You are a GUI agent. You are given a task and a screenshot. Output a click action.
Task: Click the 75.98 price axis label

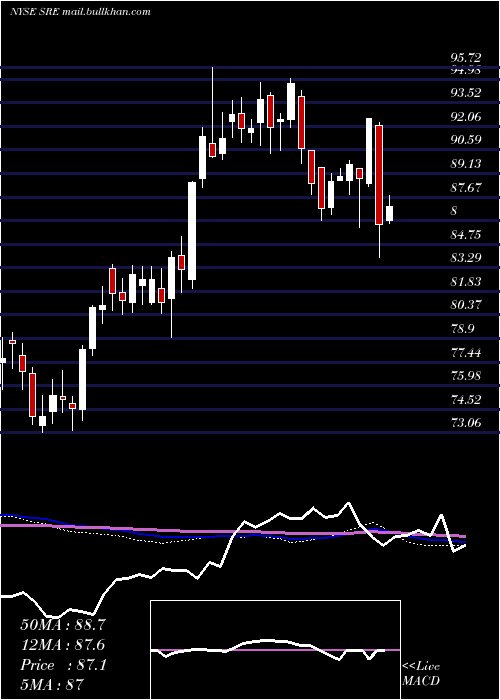[x=467, y=376]
